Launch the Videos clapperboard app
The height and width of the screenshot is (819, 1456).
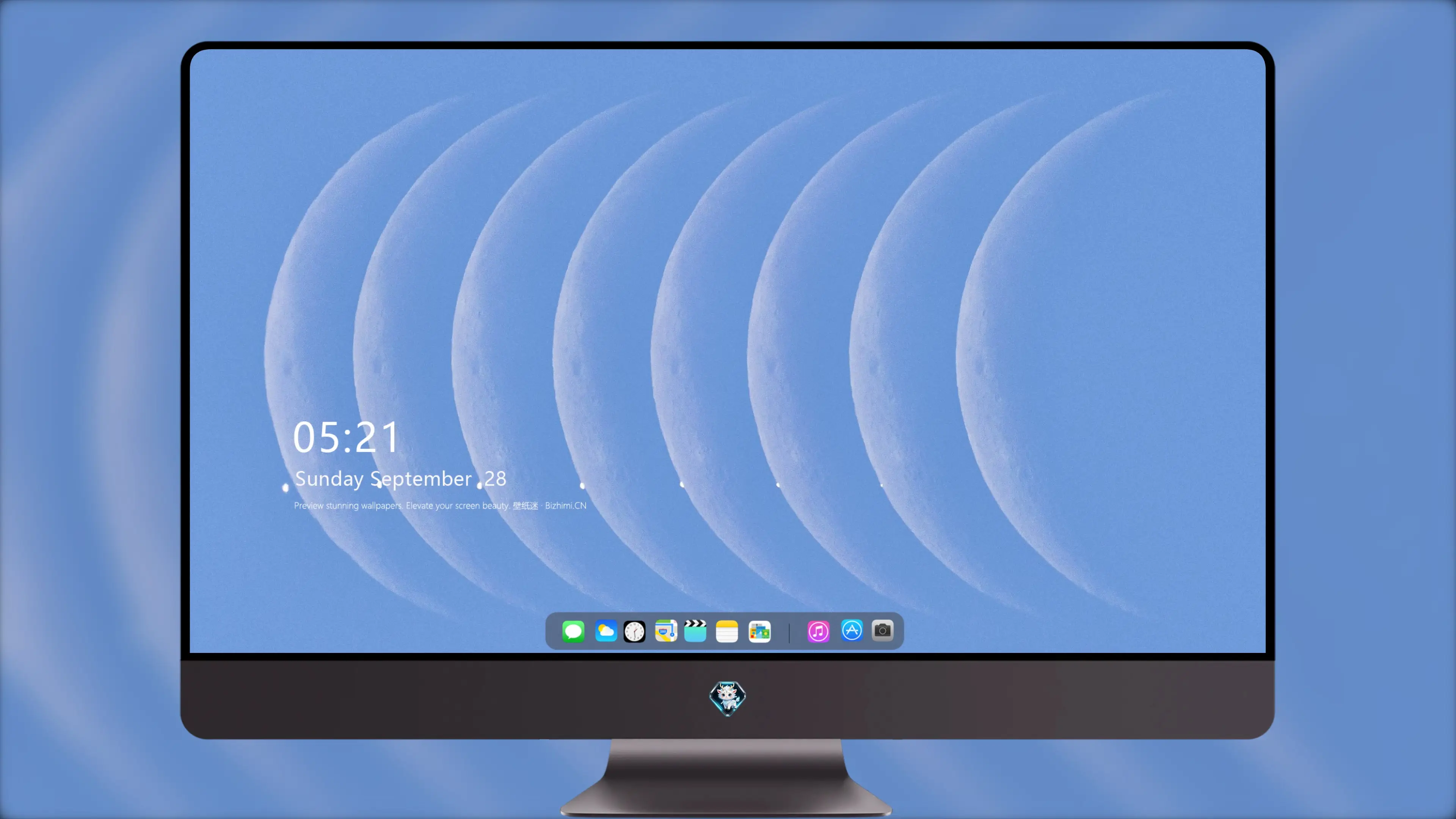[695, 631]
